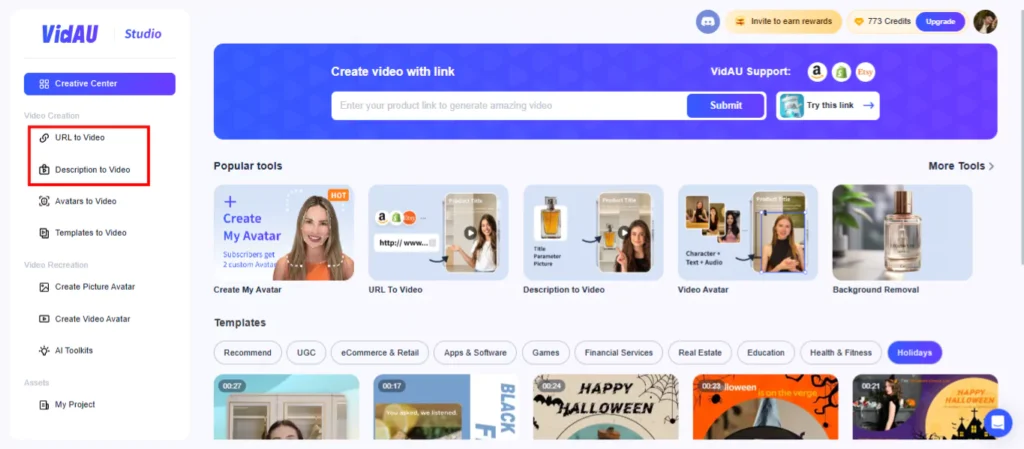The image size is (1024, 449).
Task: Click the Try this link button
Action: 827,105
